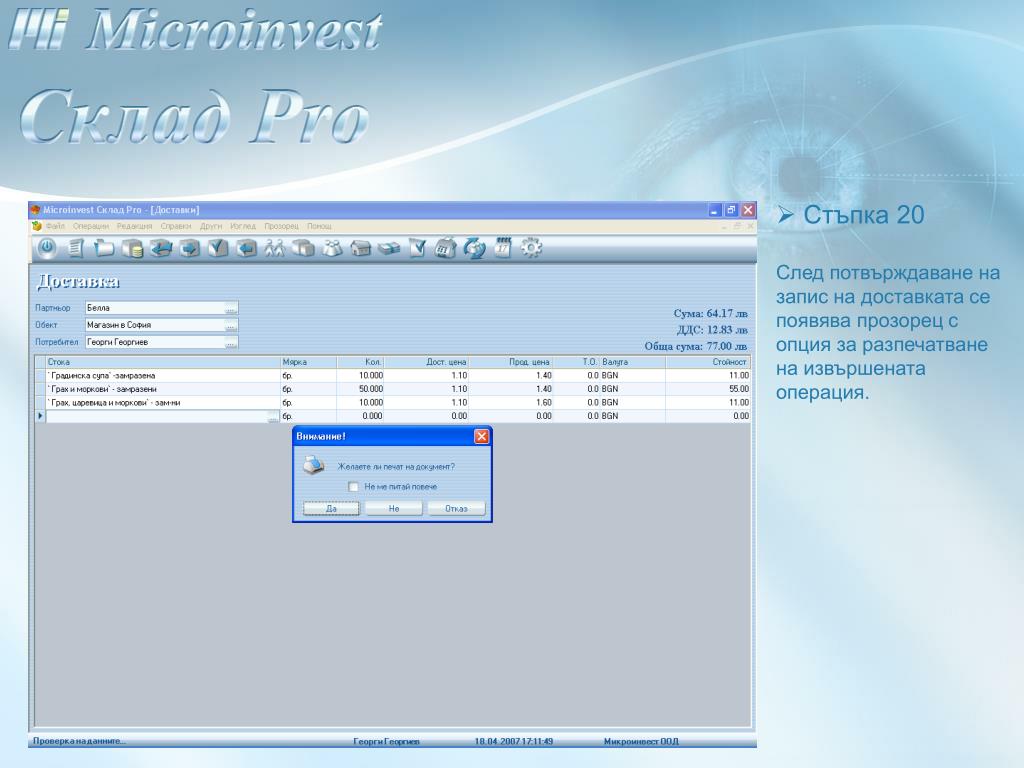
Task: Open the Редакция menu
Action: [135, 226]
